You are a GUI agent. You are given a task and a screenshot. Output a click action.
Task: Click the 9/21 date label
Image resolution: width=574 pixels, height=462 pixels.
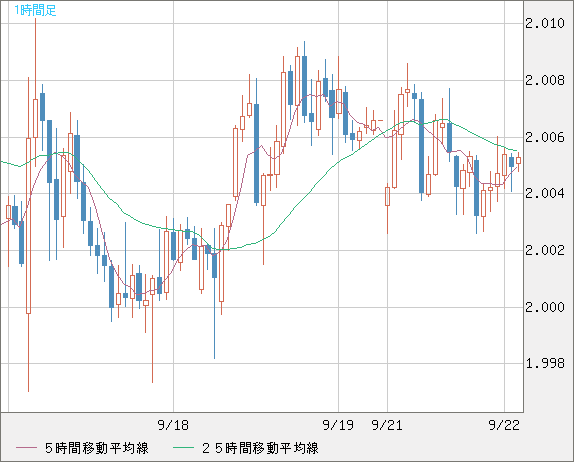[387, 425]
